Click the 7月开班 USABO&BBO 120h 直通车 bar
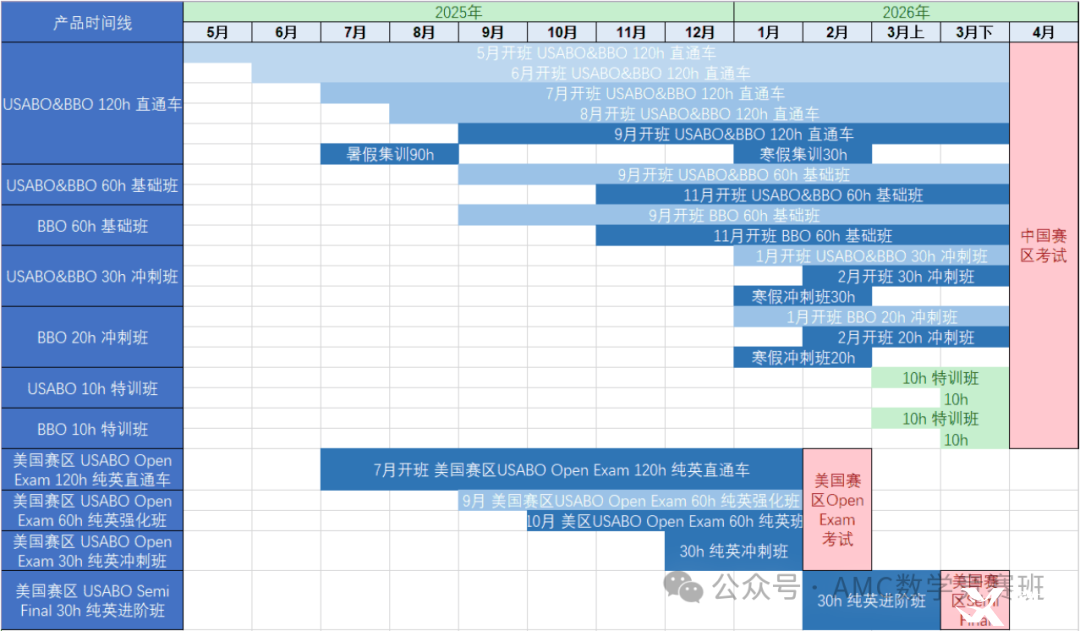This screenshot has height=631, width=1080. [665, 93]
